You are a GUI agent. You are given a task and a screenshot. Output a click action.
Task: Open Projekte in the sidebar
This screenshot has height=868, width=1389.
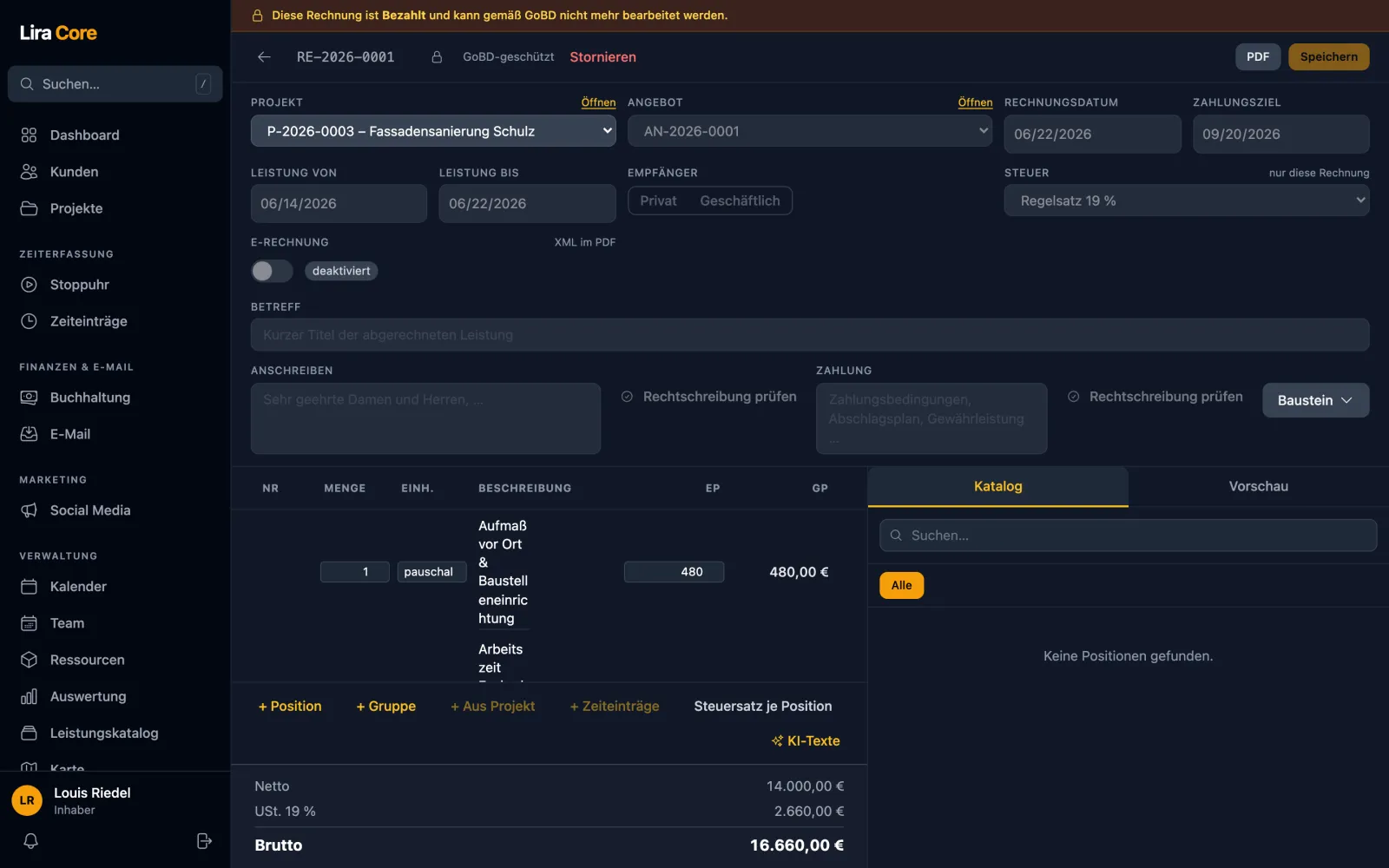(x=115, y=208)
